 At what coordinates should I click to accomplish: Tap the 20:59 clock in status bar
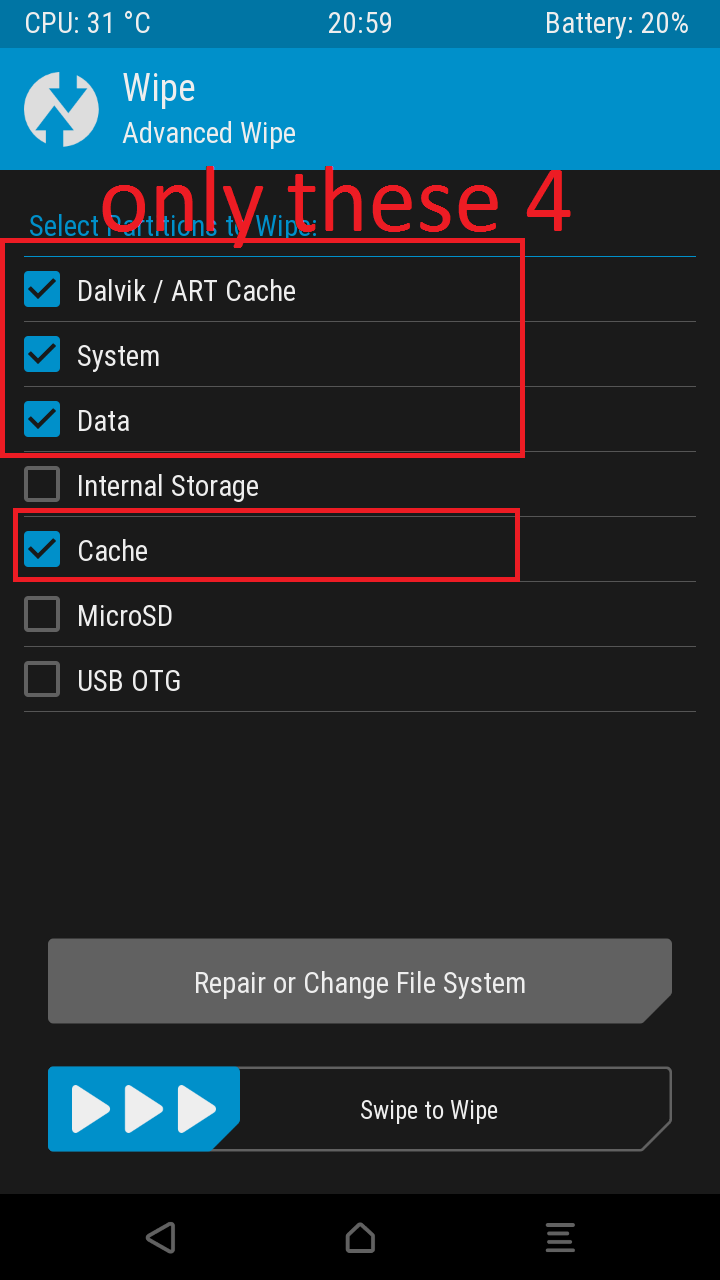(360, 24)
